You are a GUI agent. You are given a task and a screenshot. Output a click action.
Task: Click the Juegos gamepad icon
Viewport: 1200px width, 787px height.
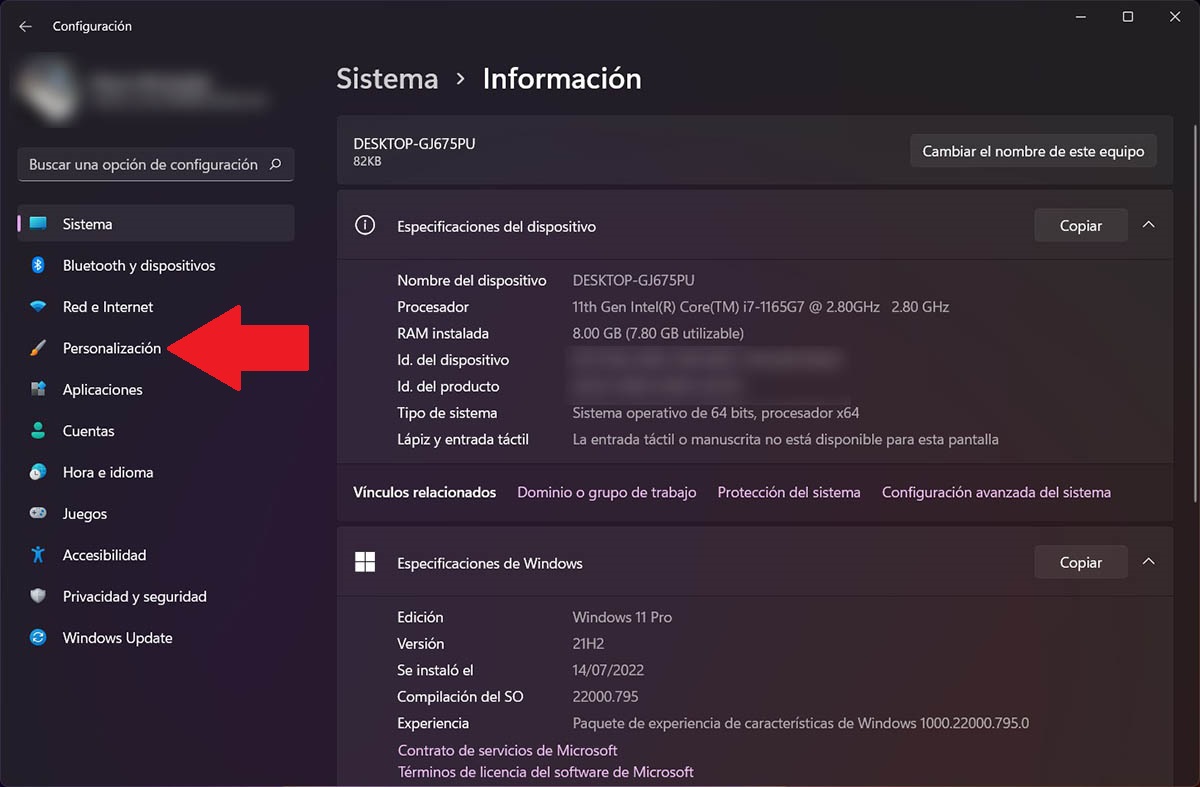pos(38,513)
